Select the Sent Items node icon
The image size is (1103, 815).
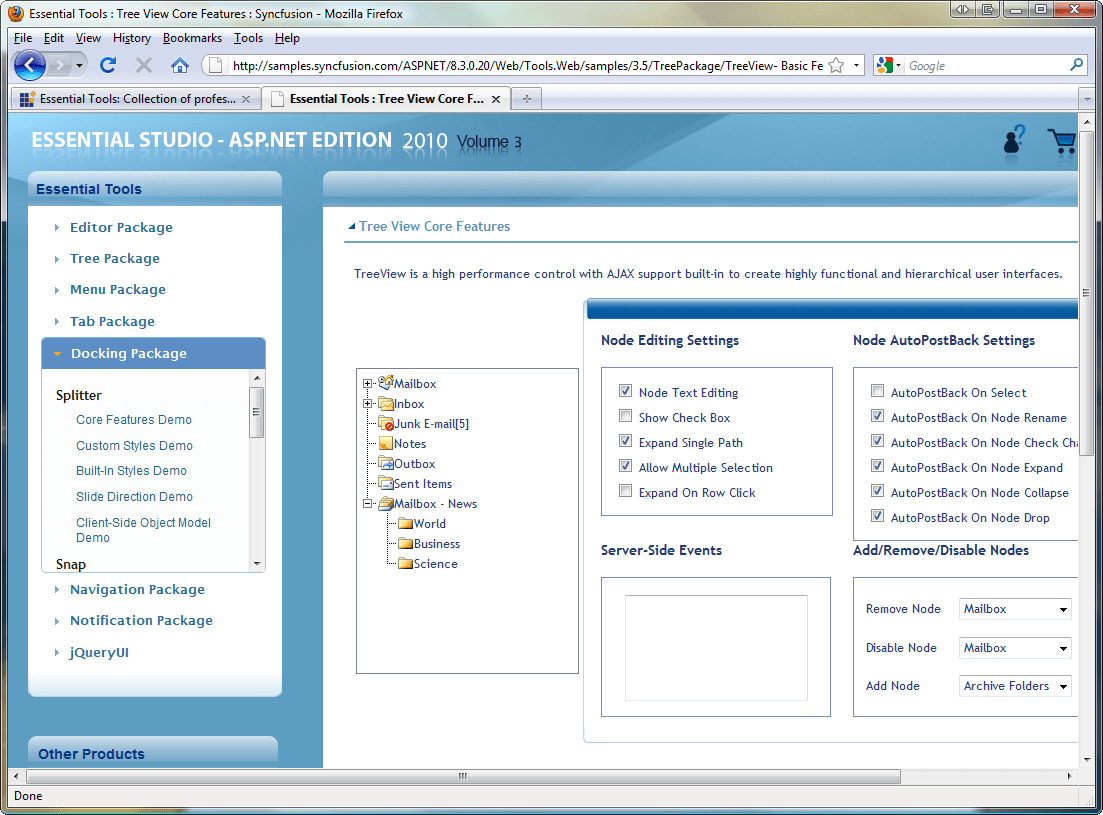coord(385,483)
